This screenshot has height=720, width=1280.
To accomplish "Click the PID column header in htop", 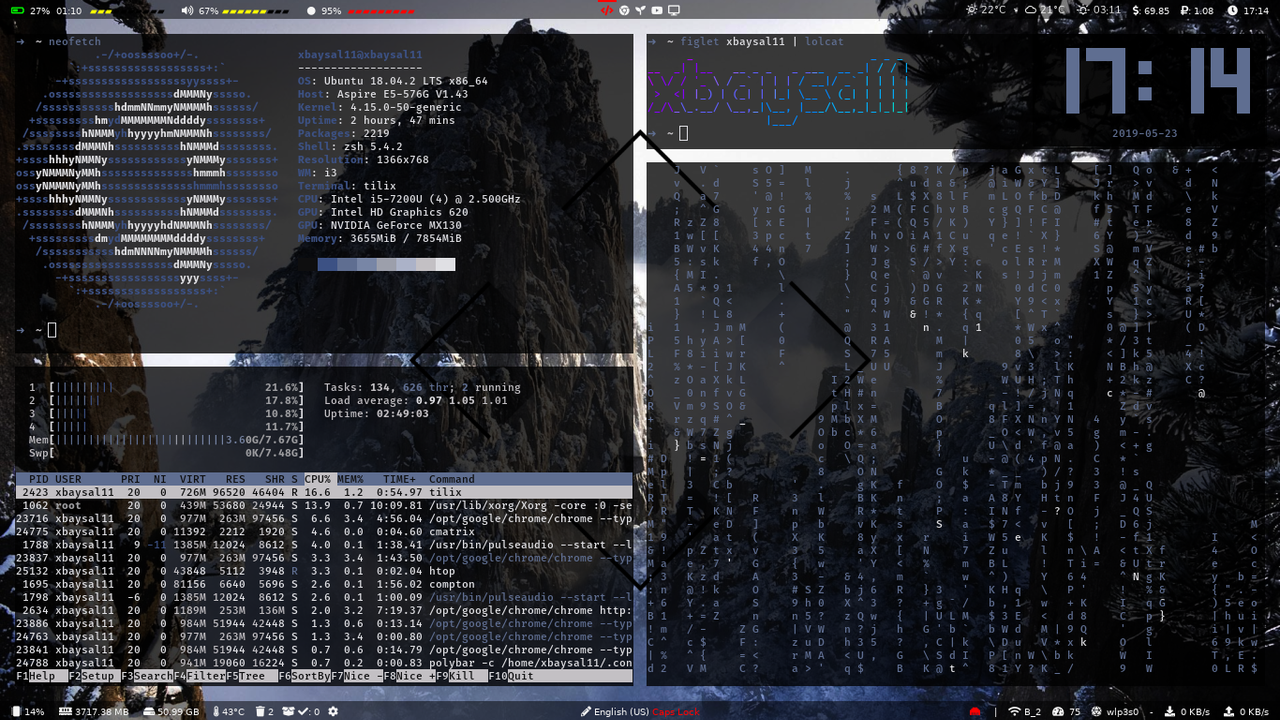I will point(39,479).
